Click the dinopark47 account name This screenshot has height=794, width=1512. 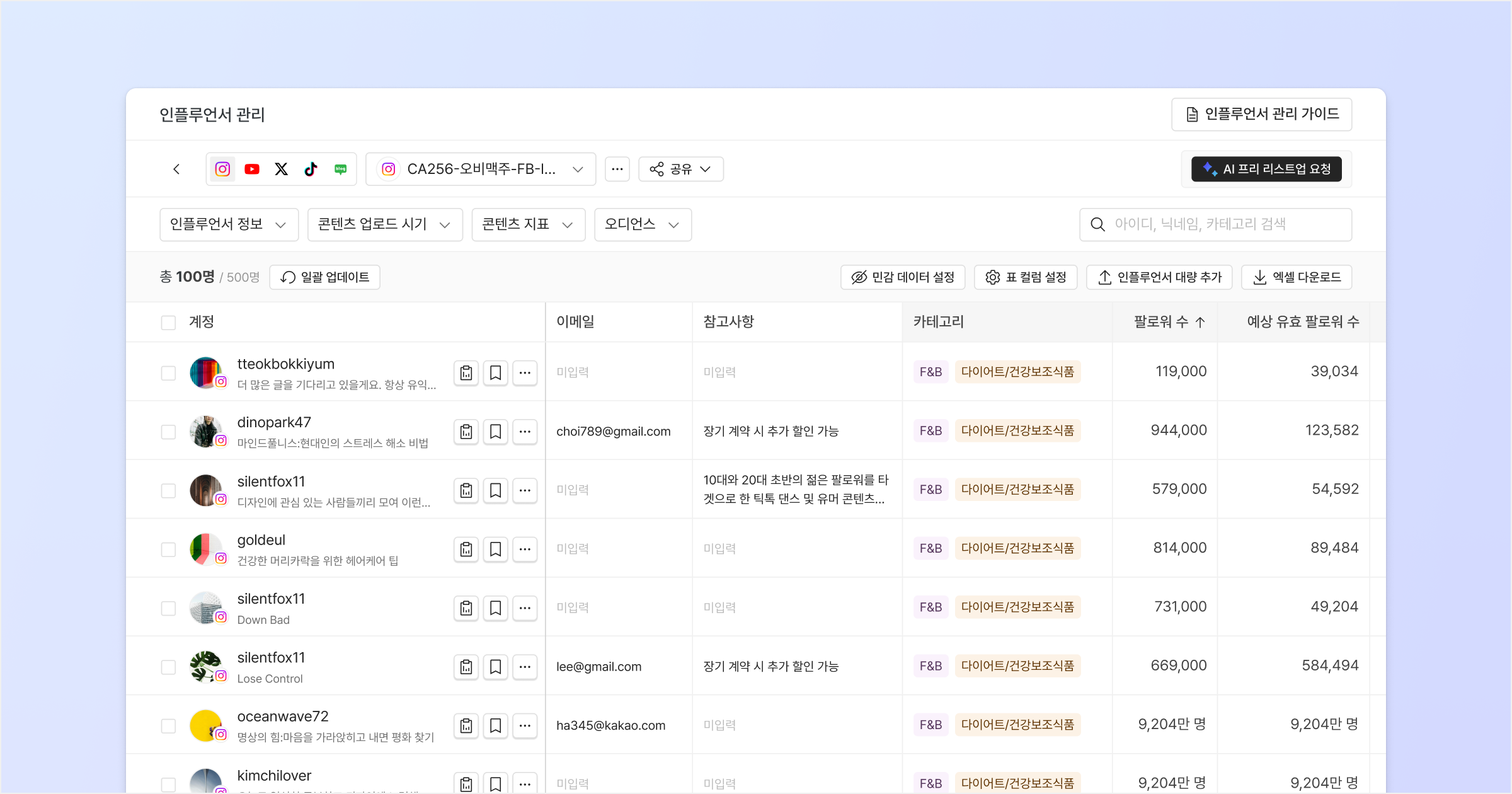(274, 423)
